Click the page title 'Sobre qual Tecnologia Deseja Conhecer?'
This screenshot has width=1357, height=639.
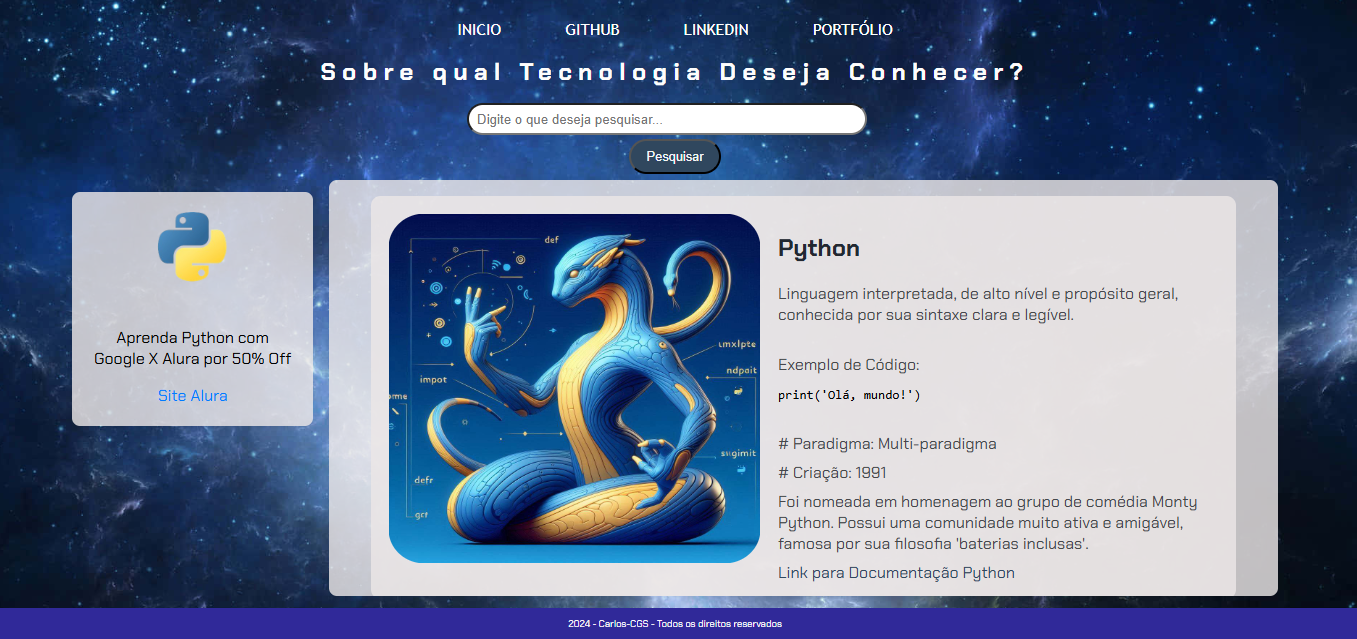673,72
